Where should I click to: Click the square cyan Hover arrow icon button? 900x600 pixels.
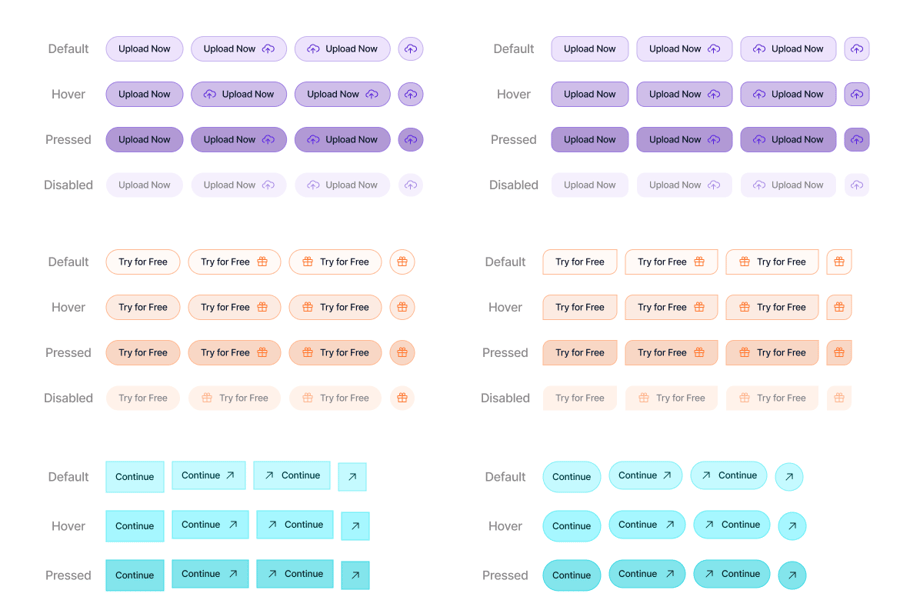coord(355,526)
